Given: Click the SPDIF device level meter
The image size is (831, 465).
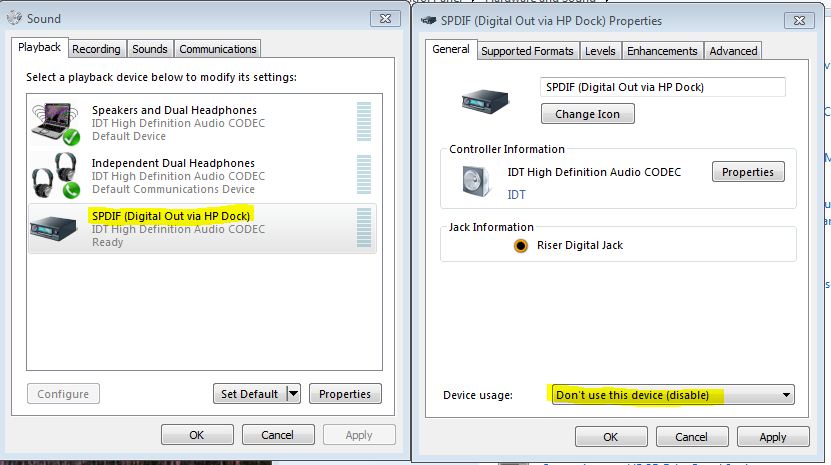Looking at the screenshot, I should click(x=364, y=227).
